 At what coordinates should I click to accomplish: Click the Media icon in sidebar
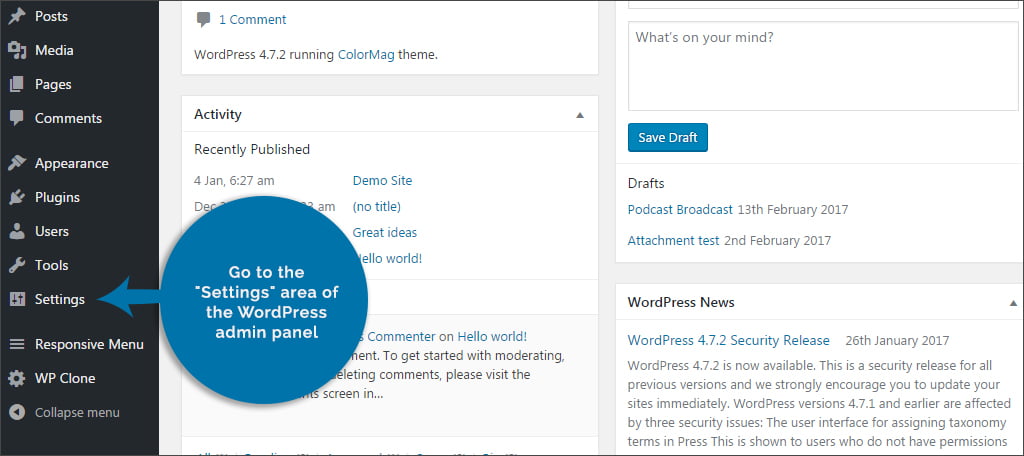pos(17,50)
